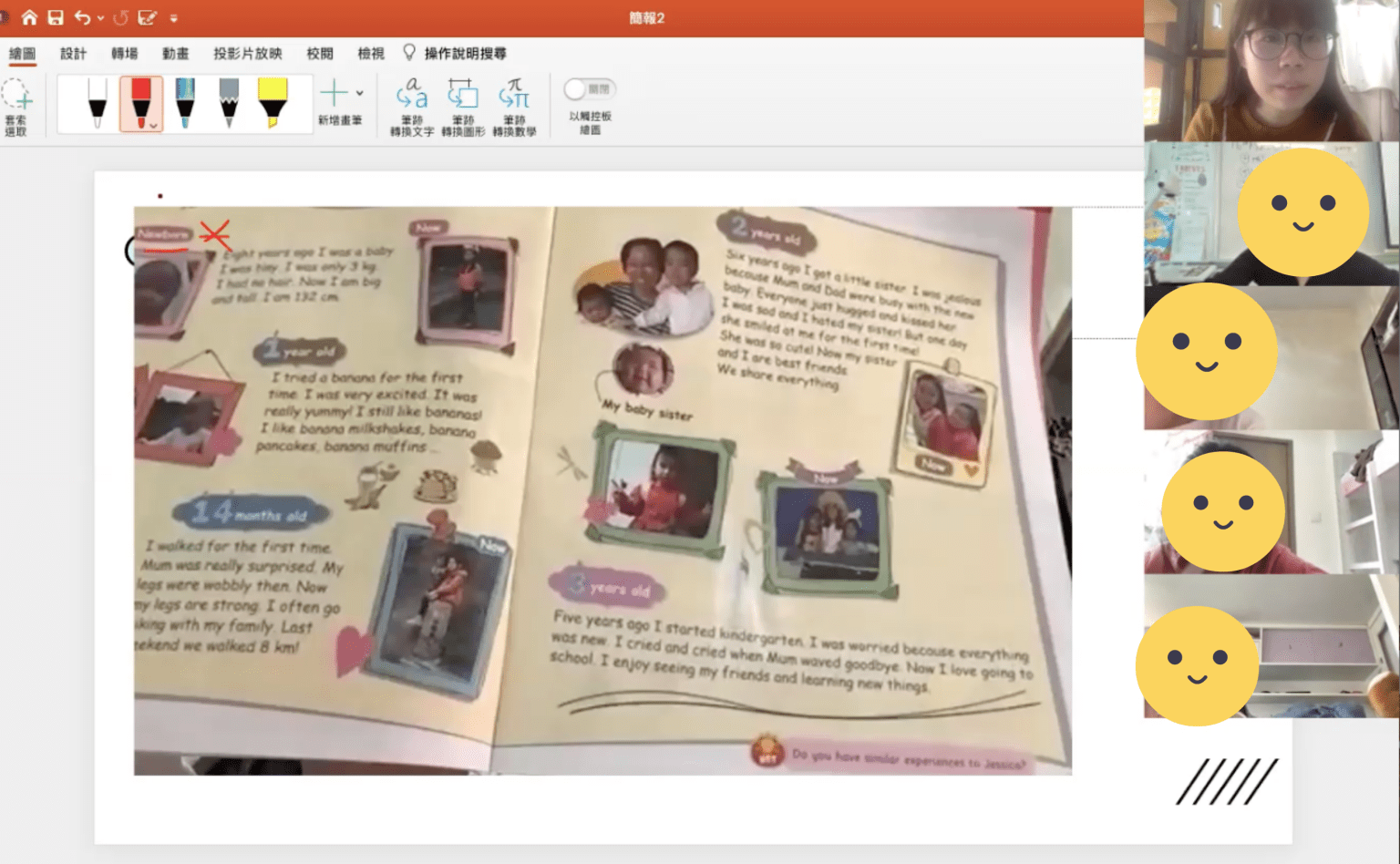
Task: Click the 操作說明搜尋 search box
Action: tap(465, 54)
